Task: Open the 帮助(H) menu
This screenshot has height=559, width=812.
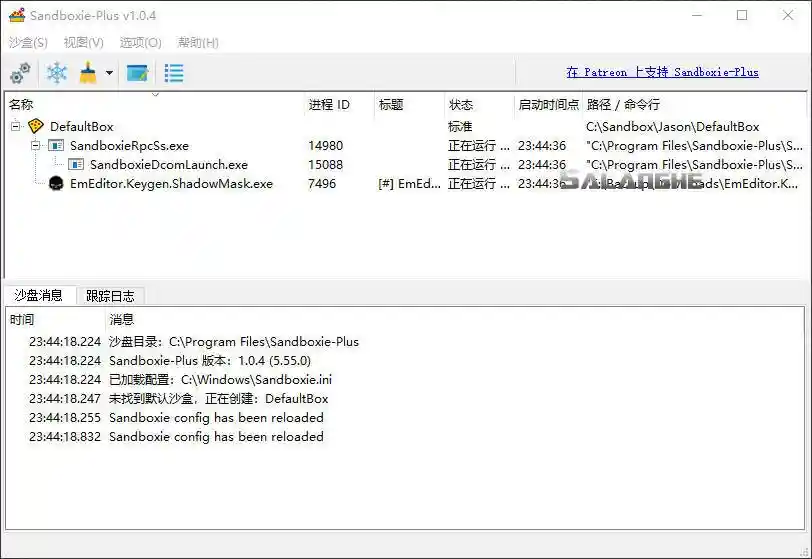Action: (x=198, y=42)
